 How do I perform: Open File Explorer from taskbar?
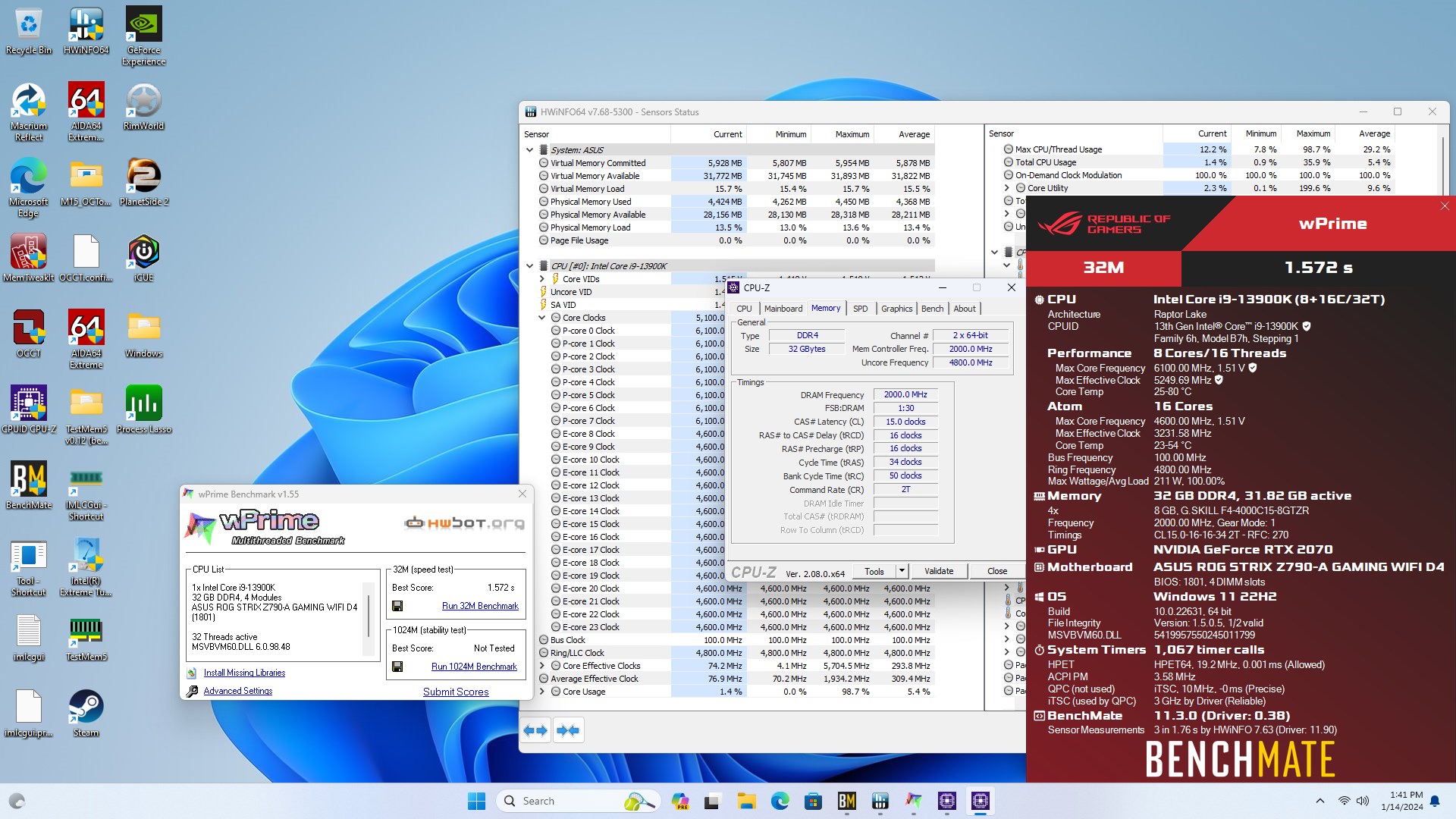(746, 801)
